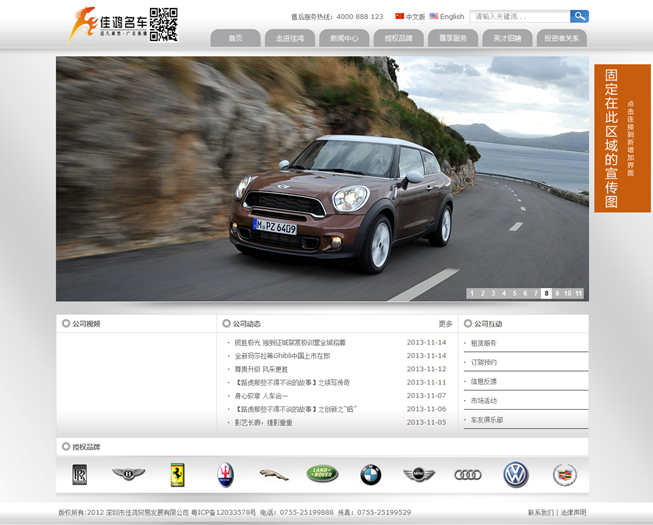The width and height of the screenshot is (653, 525).
Task: Switch language to English
Action: pyautogui.click(x=447, y=17)
